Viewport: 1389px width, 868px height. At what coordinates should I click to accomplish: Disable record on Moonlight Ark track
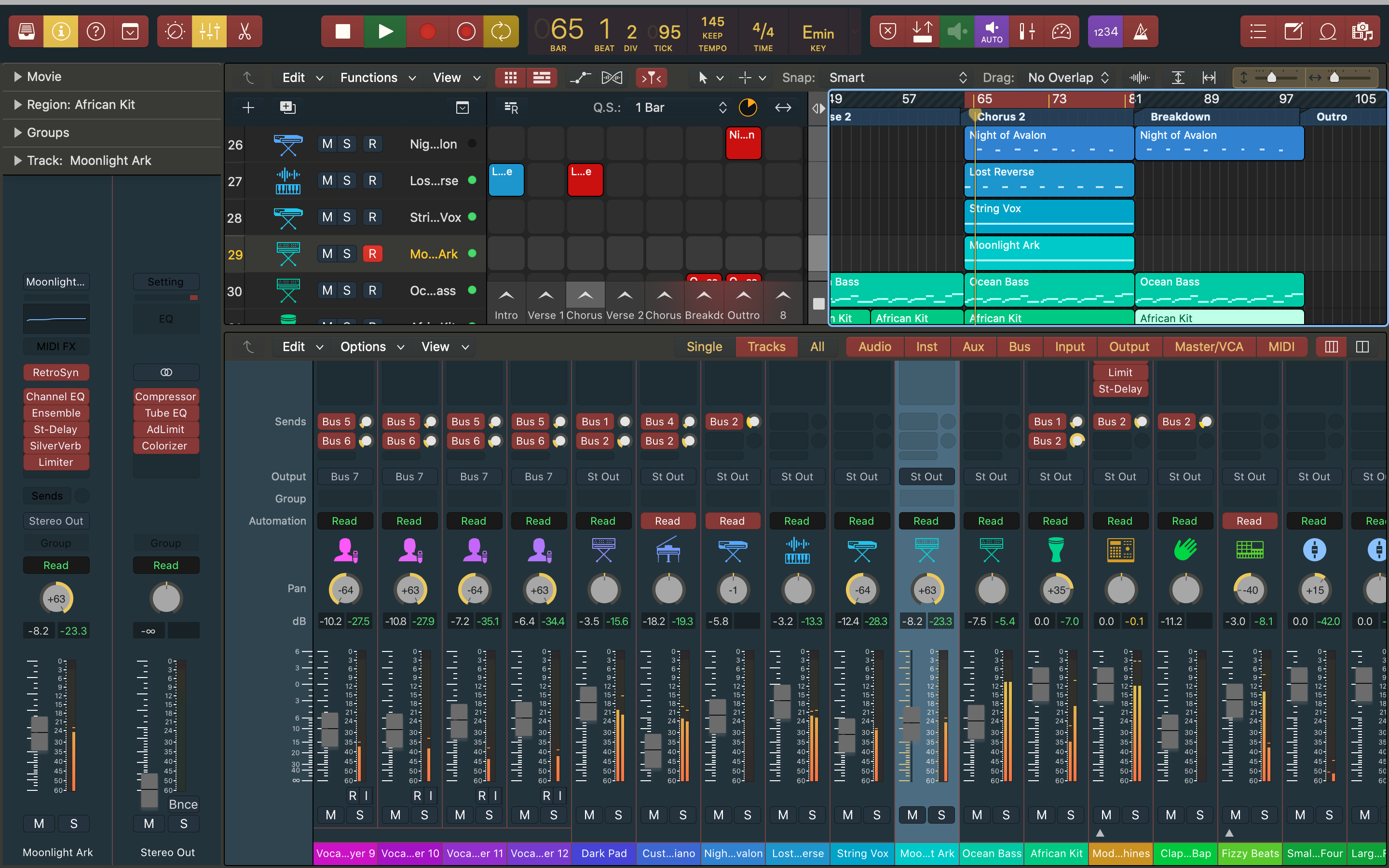(x=372, y=254)
